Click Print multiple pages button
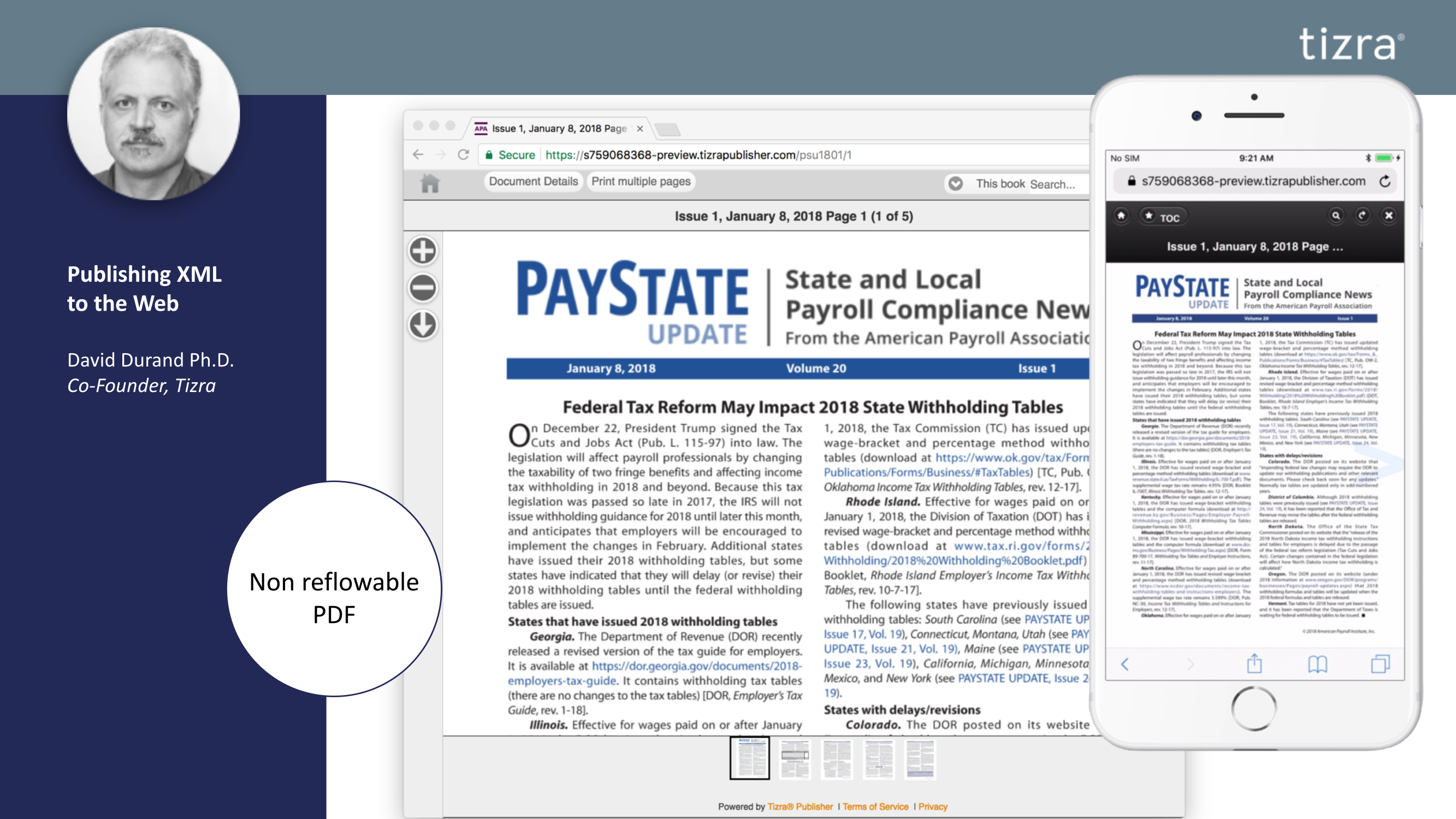Image resolution: width=1456 pixels, height=819 pixels. point(641,181)
